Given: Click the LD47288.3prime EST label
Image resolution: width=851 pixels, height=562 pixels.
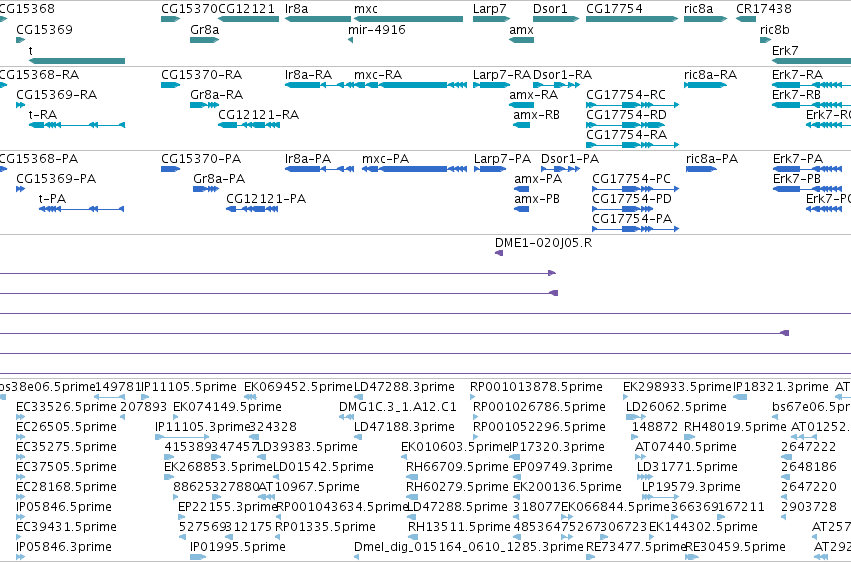Looking at the screenshot, I should pyautogui.click(x=404, y=387).
